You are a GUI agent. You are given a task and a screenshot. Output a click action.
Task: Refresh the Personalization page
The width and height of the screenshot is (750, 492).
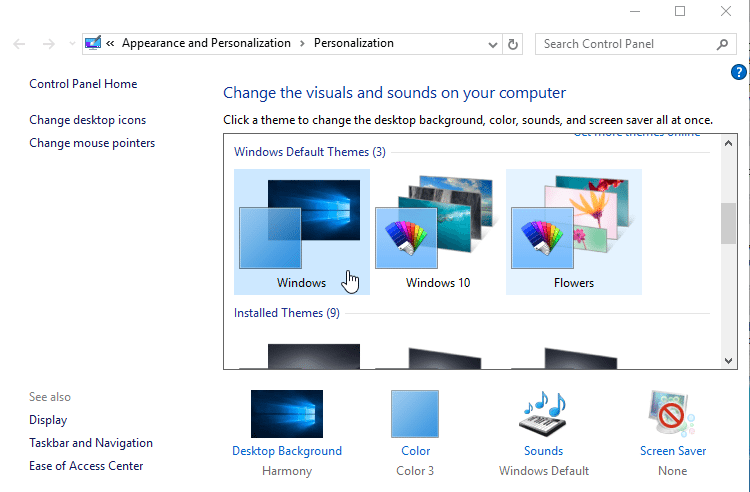pos(513,44)
